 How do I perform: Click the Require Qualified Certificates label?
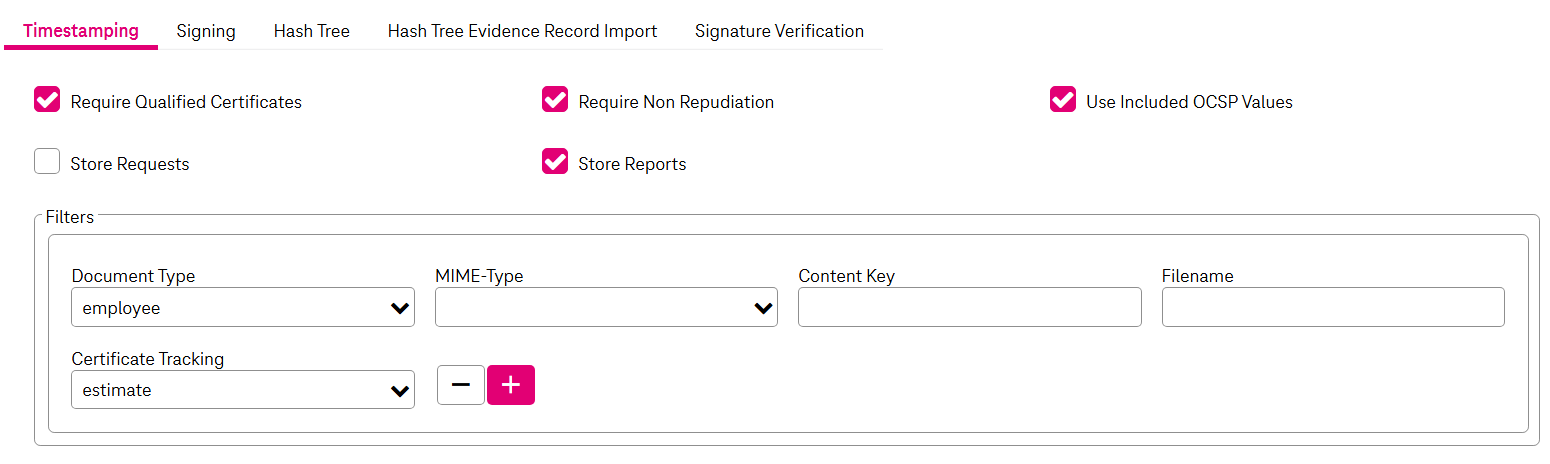[186, 102]
